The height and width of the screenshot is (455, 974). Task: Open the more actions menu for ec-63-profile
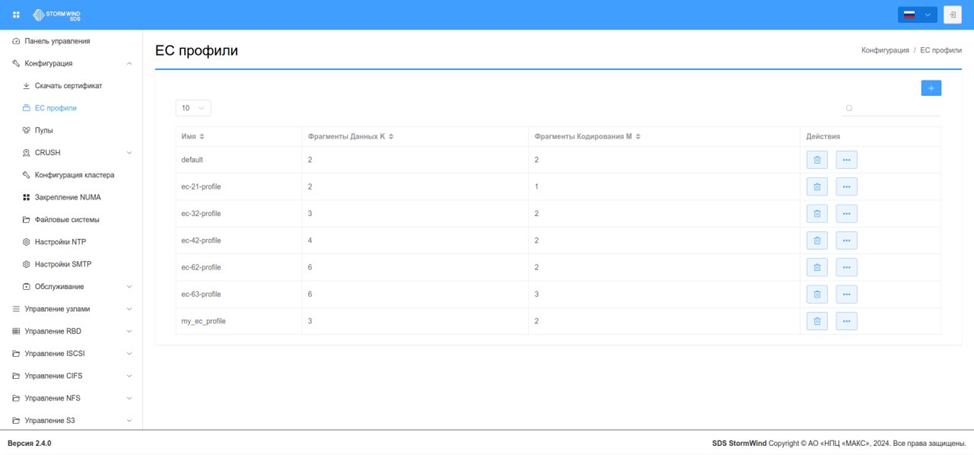coord(846,294)
